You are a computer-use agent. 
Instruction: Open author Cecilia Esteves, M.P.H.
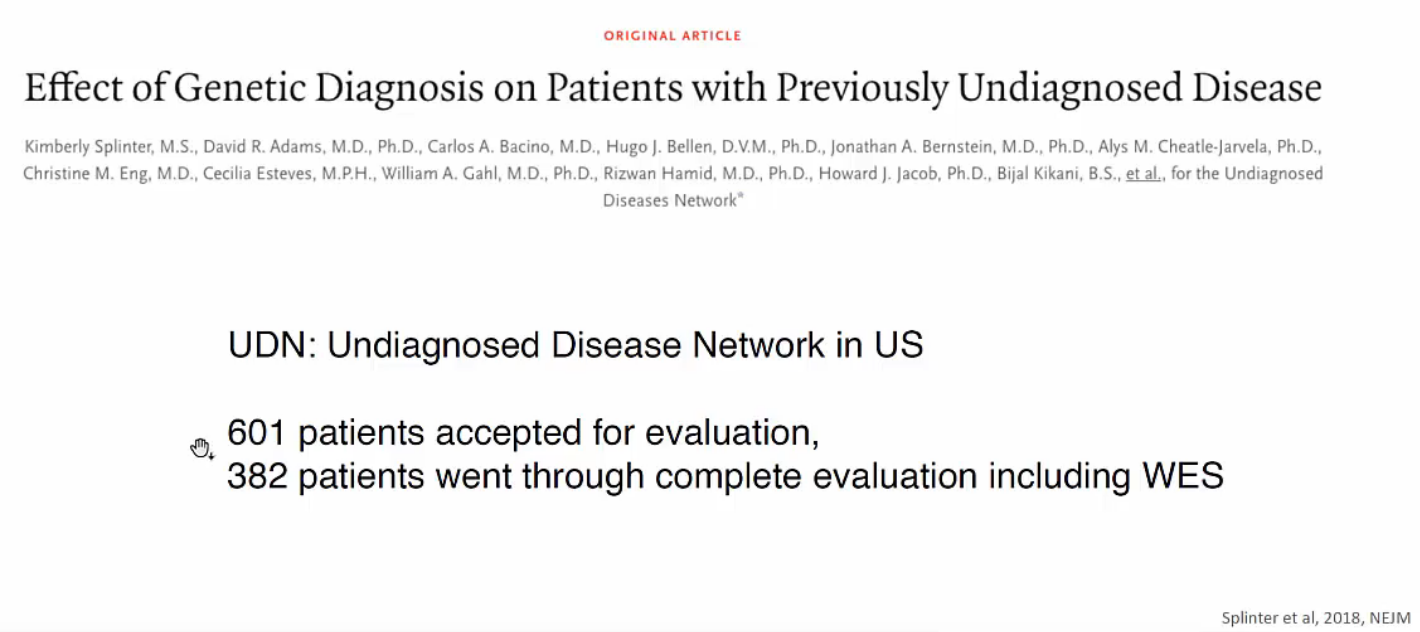tap(285, 173)
